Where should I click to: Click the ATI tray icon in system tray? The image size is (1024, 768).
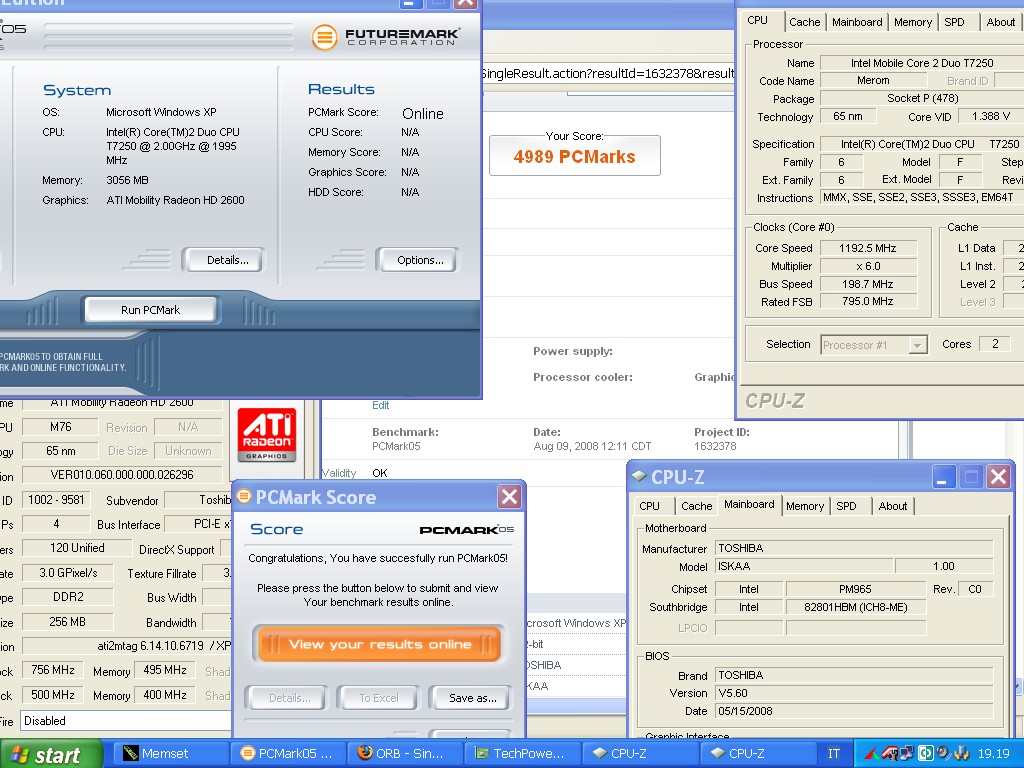[891, 754]
